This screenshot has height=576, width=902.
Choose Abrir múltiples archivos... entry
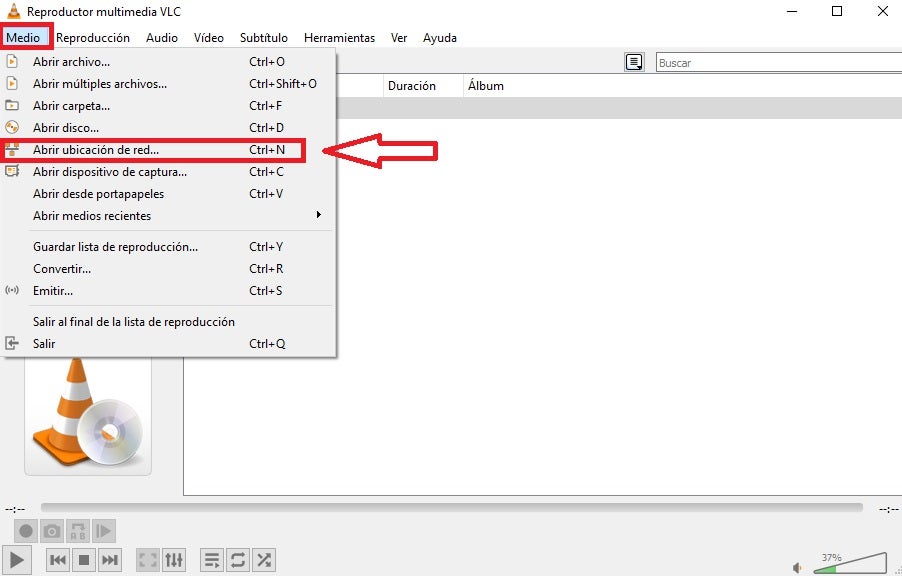[x=168, y=84]
